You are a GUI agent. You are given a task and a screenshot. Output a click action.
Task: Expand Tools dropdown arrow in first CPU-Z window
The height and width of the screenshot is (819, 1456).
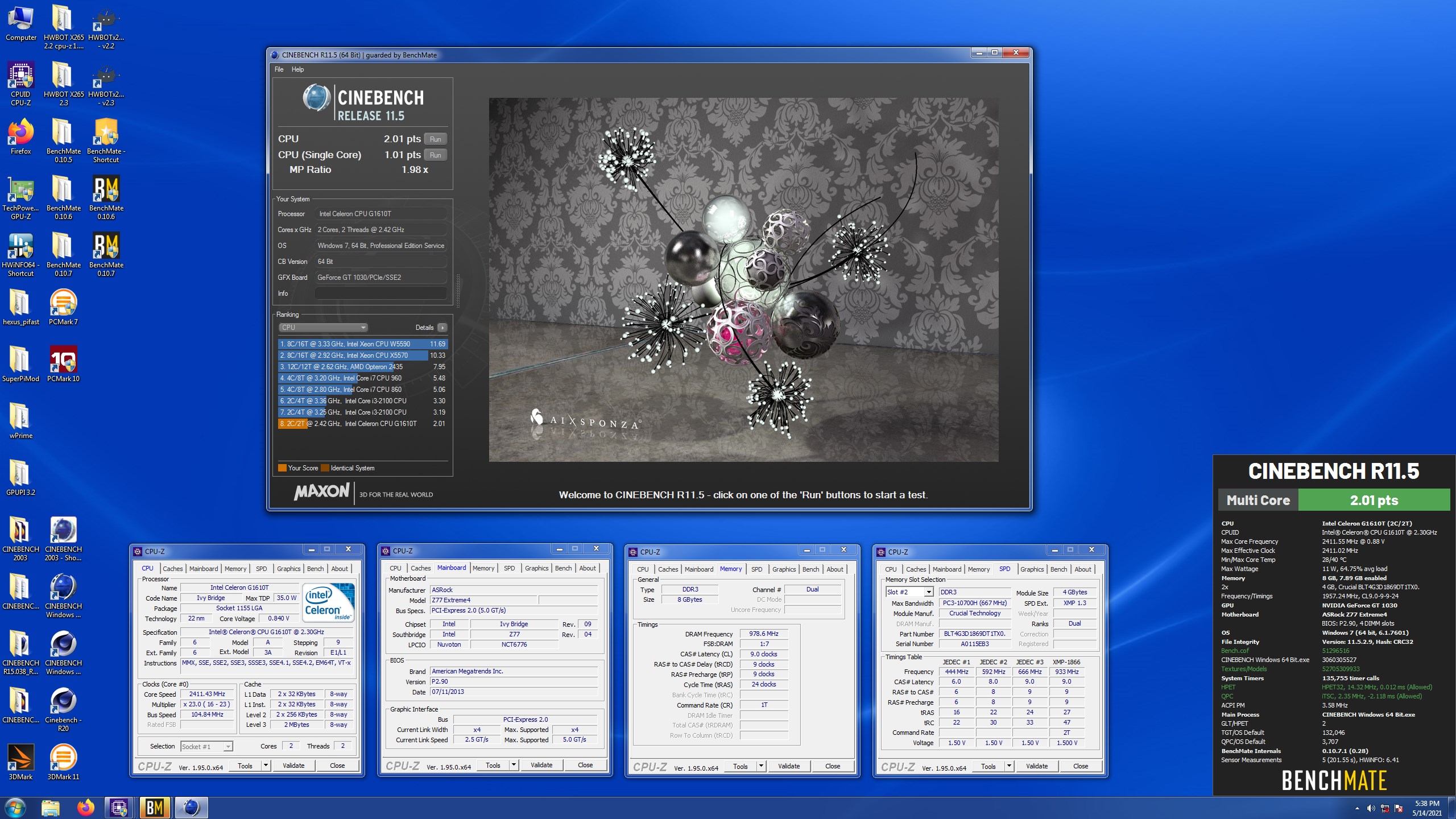[x=266, y=766]
